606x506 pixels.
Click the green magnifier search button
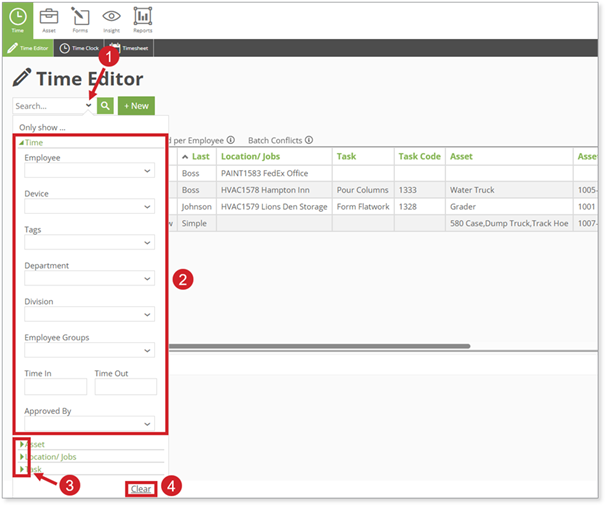coord(105,106)
